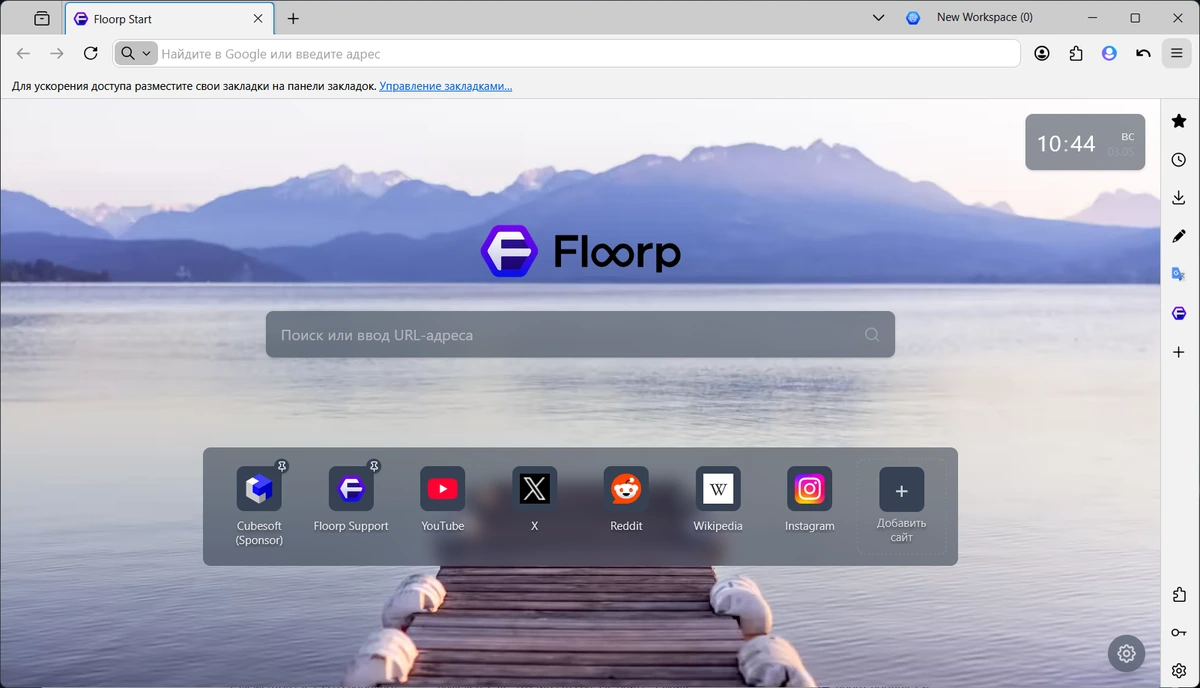Open X shortcut tile

coord(534,500)
